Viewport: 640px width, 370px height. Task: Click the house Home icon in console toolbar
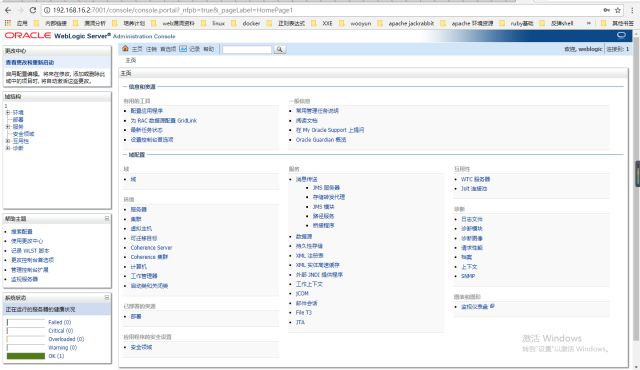[126, 49]
